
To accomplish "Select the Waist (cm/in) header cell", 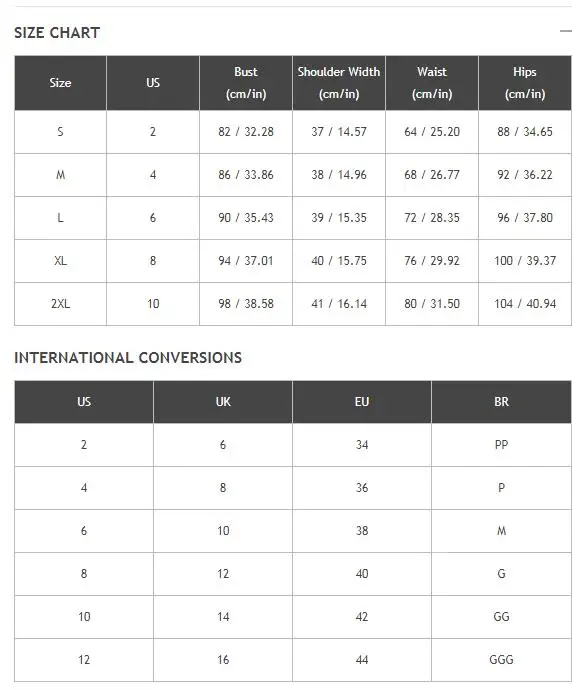I will coord(432,83).
